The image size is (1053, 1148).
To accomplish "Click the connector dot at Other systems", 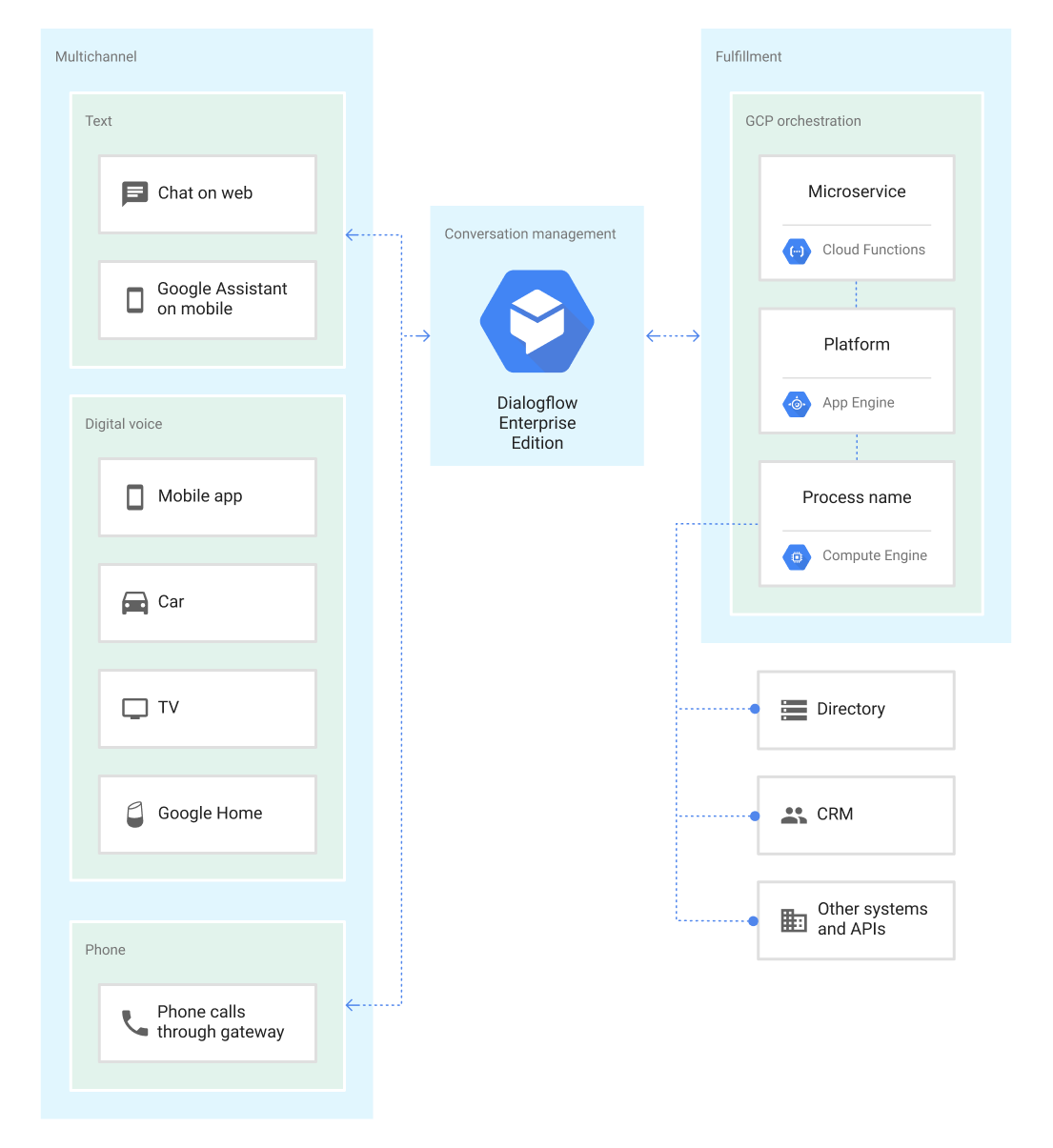I will (x=754, y=921).
